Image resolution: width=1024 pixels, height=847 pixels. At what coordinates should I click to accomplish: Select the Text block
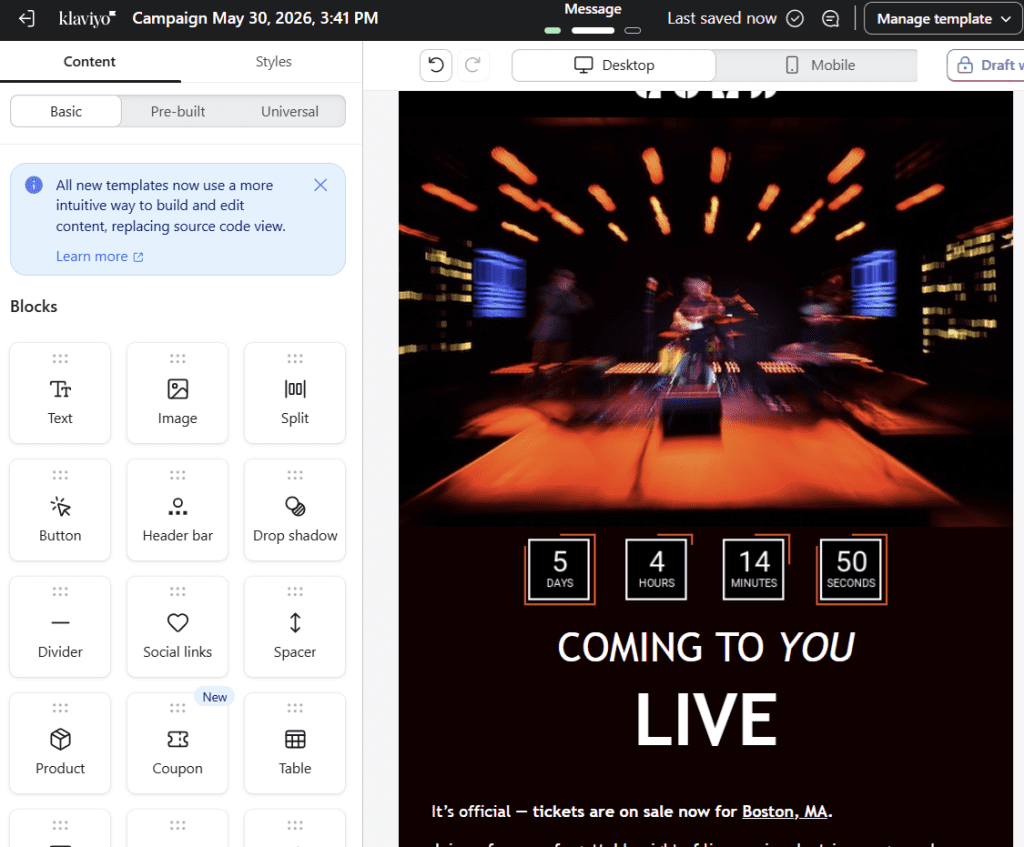60,392
